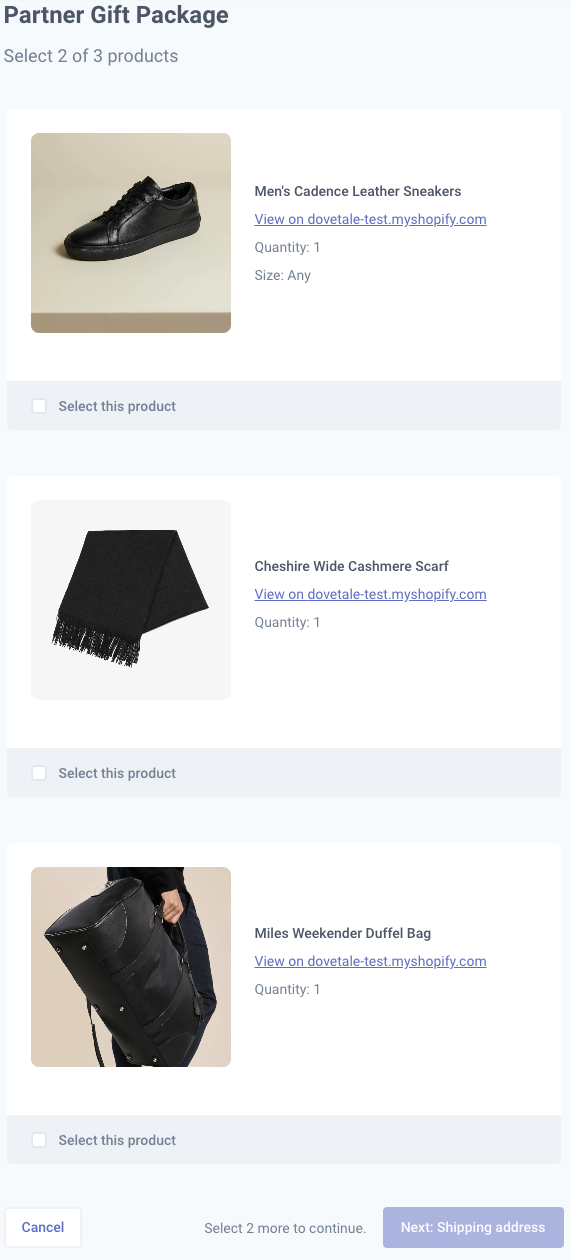Click the 'Select this product' label under the sneakers

pos(117,406)
